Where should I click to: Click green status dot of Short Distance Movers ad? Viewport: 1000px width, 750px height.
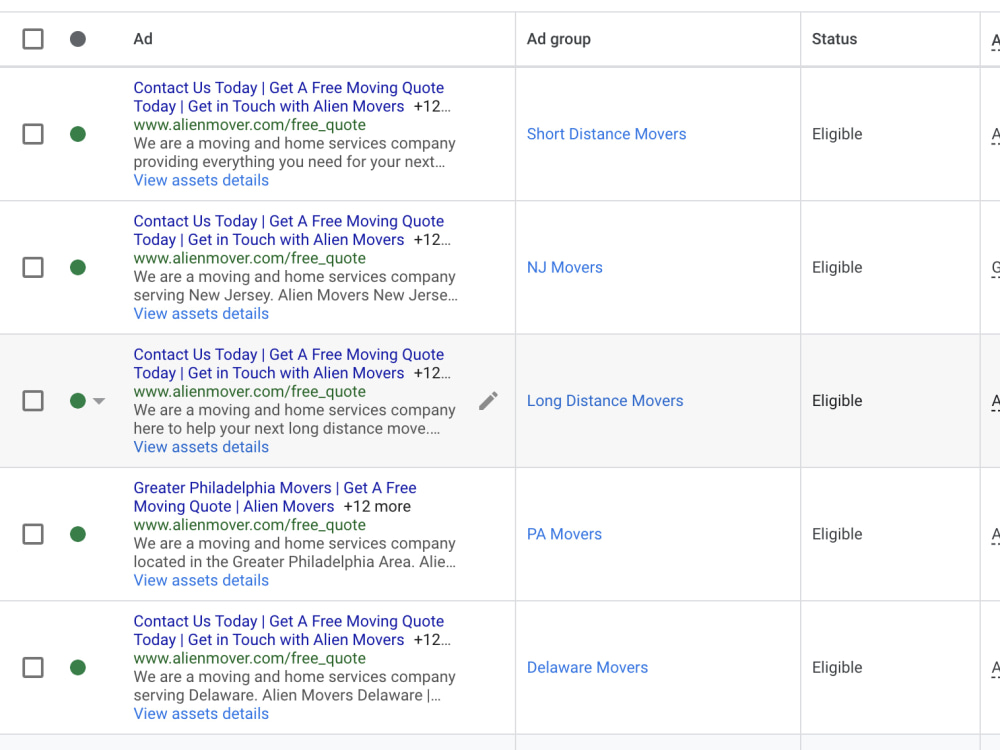[x=78, y=134]
